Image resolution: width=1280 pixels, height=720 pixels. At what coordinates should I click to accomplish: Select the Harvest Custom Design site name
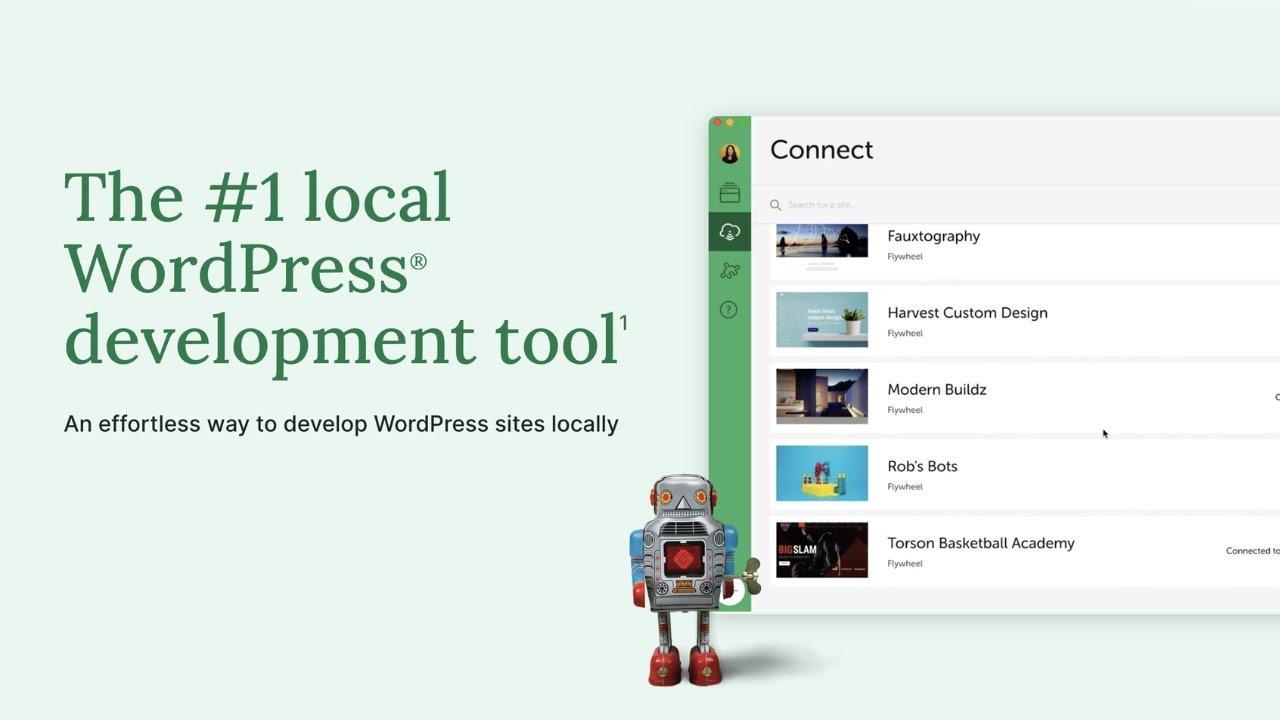coord(968,313)
